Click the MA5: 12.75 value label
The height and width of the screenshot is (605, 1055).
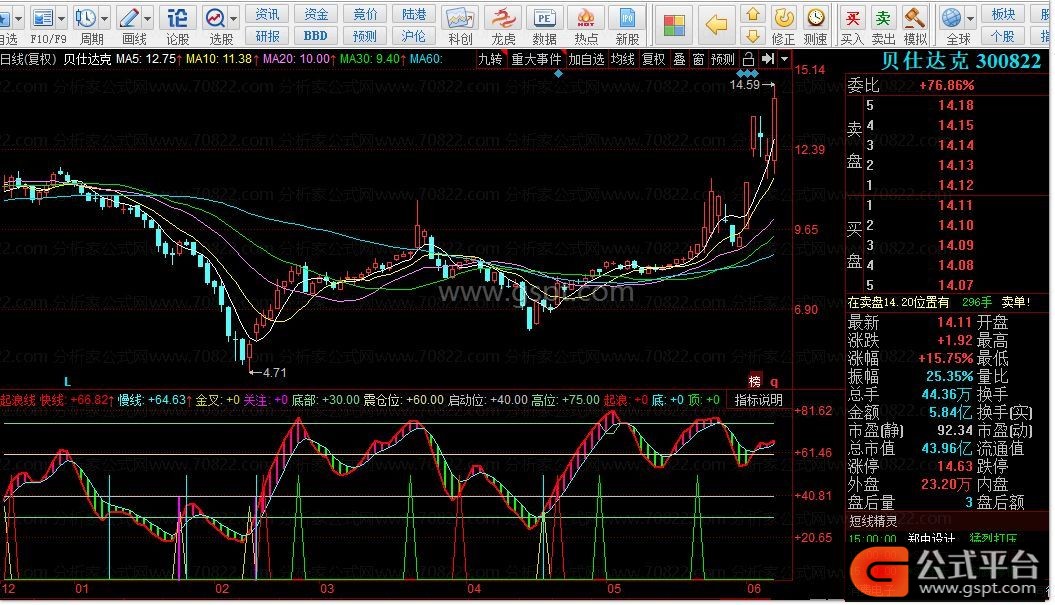(x=145, y=59)
